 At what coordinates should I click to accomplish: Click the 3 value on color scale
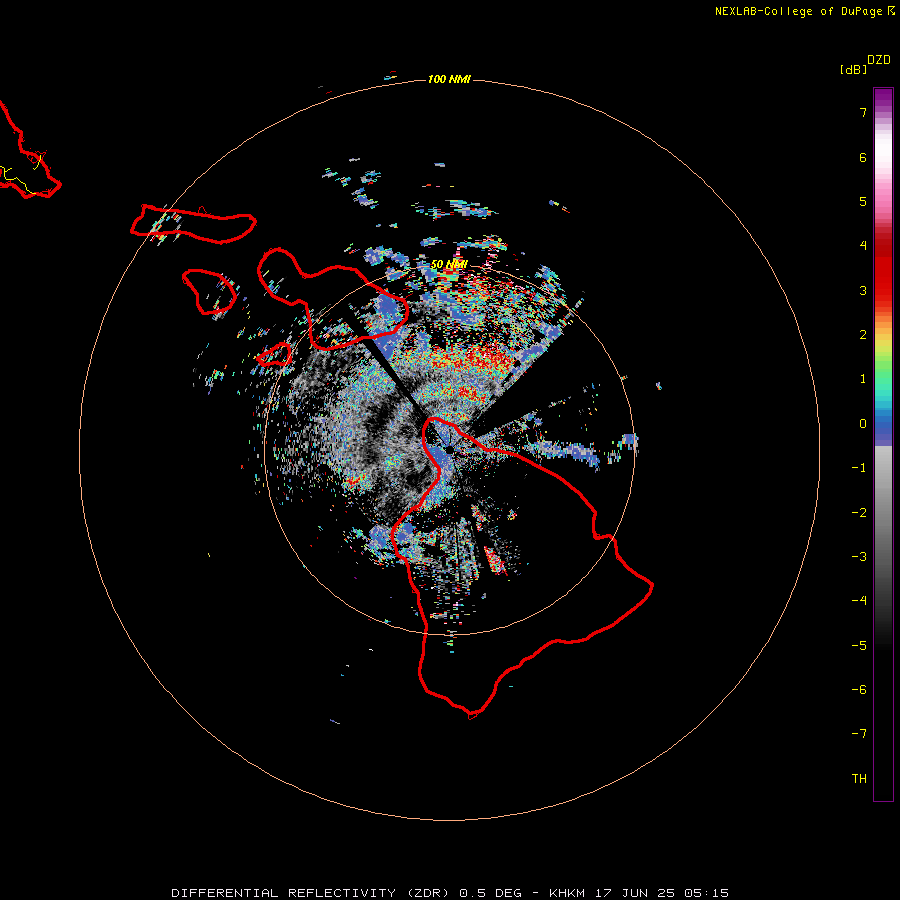pyautogui.click(x=863, y=290)
